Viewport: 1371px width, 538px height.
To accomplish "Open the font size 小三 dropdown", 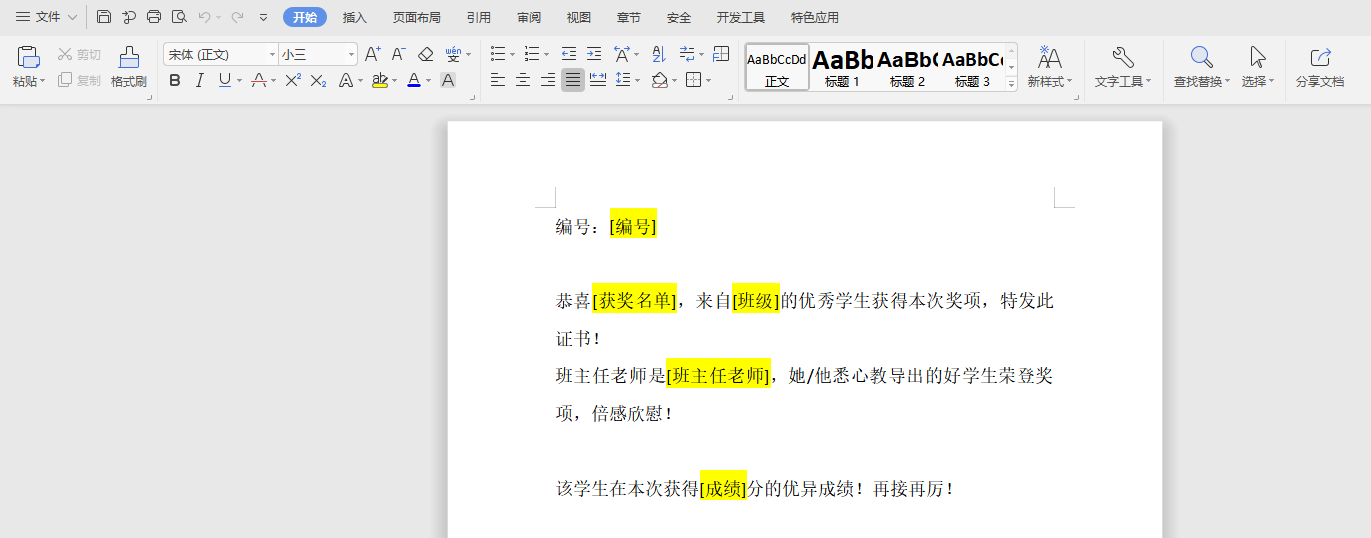I will click(351, 55).
